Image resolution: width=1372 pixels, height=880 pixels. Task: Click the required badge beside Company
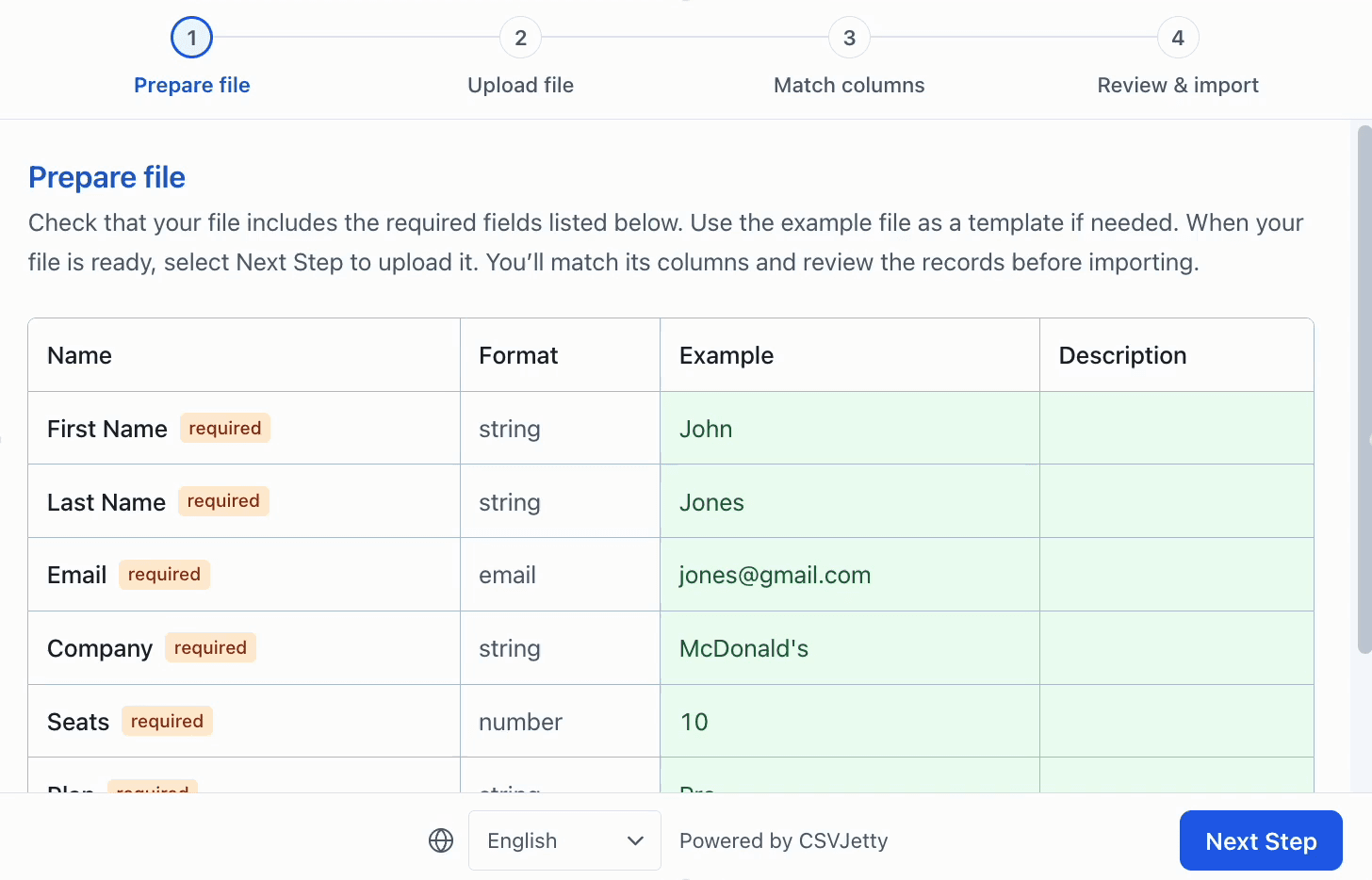pyautogui.click(x=210, y=647)
